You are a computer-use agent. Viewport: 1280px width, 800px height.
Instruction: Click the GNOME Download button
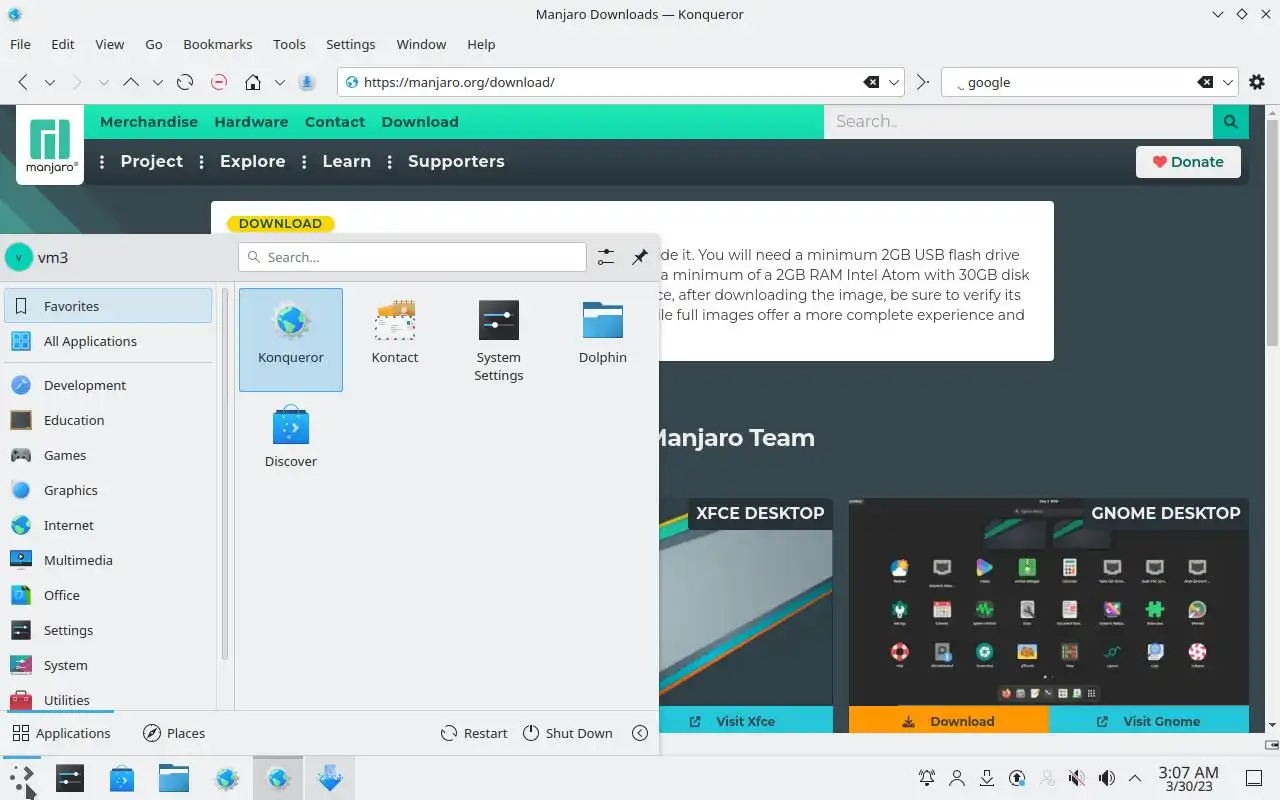949,721
